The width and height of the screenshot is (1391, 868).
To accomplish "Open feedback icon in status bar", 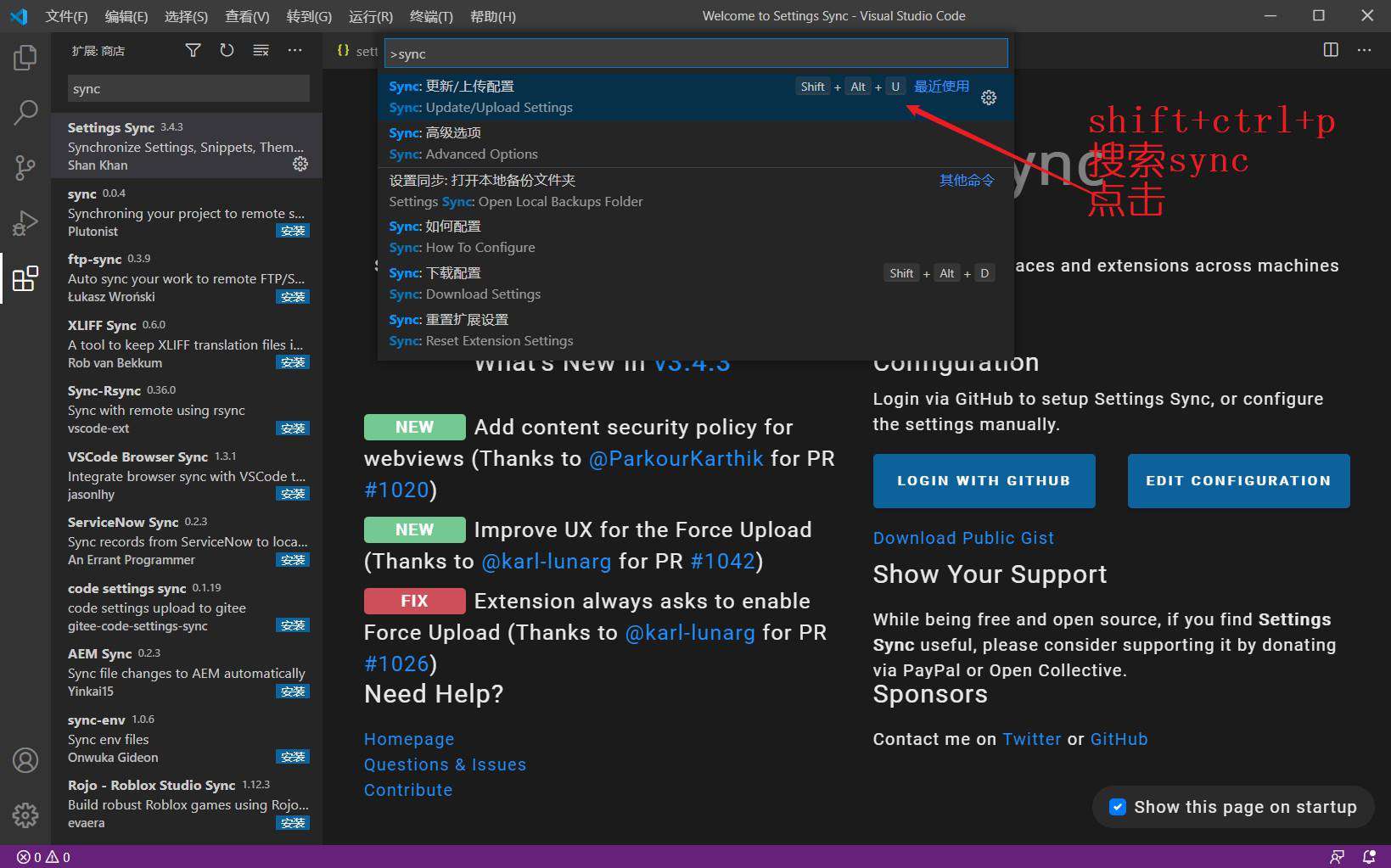I will click(x=1337, y=857).
